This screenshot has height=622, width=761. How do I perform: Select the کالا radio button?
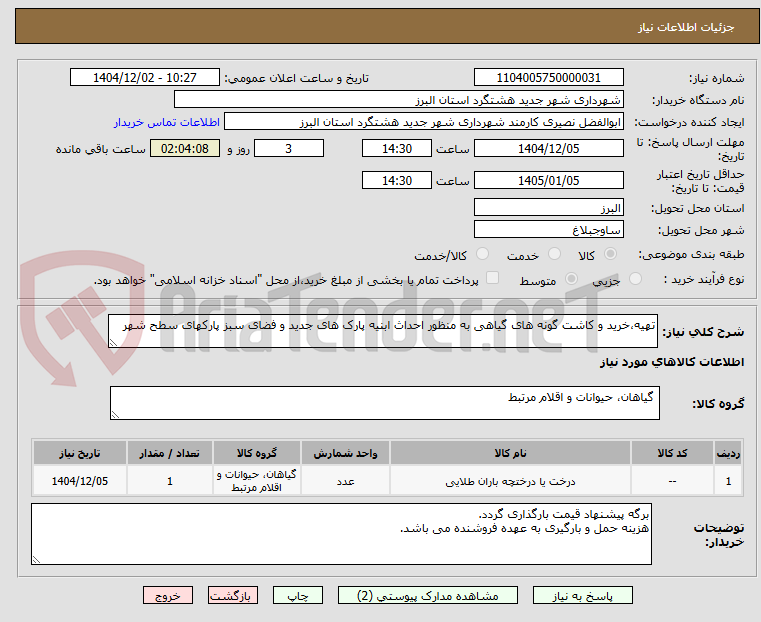point(610,254)
